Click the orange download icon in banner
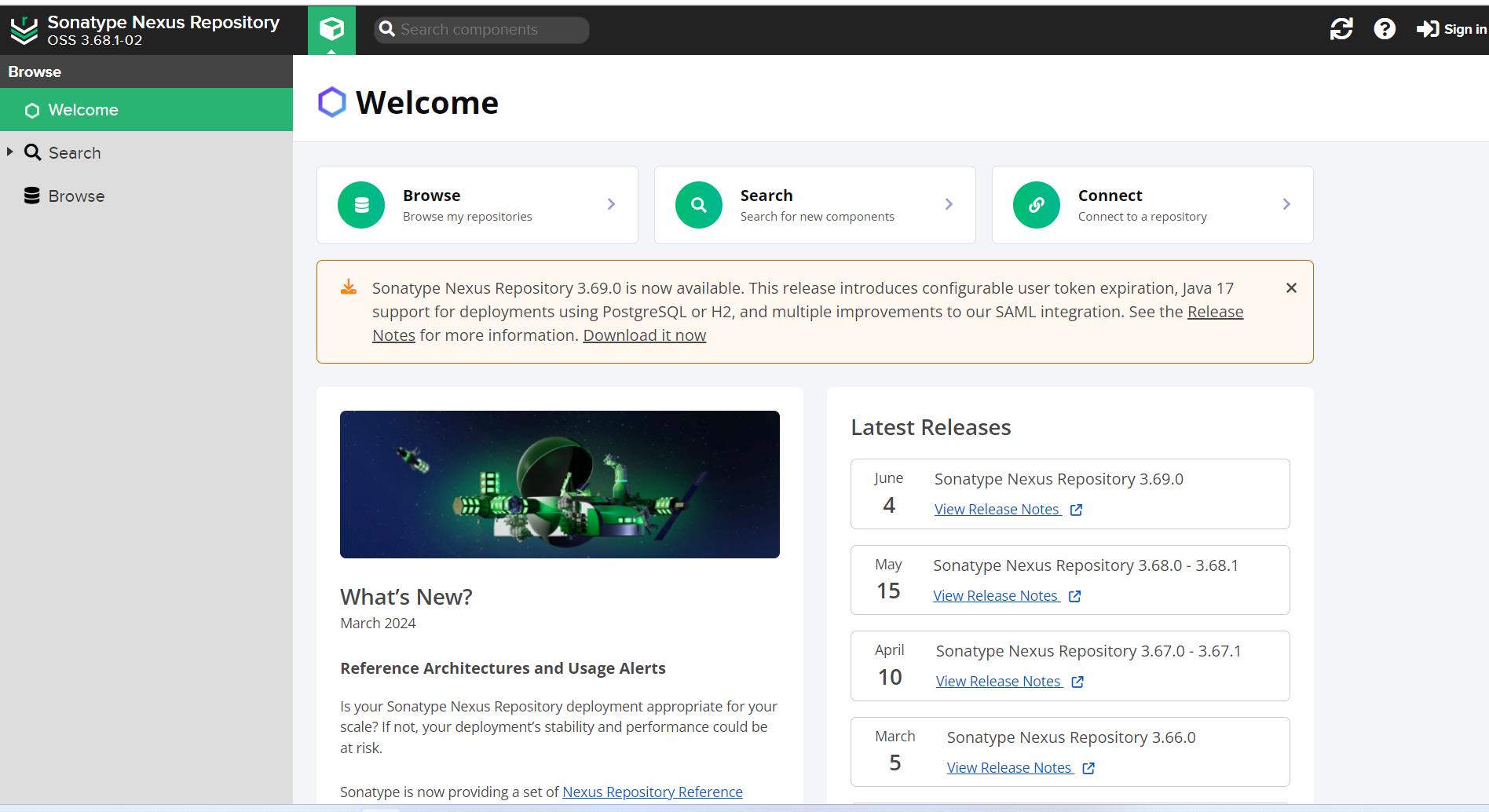Screen dimensions: 1489x812 (x=349, y=287)
